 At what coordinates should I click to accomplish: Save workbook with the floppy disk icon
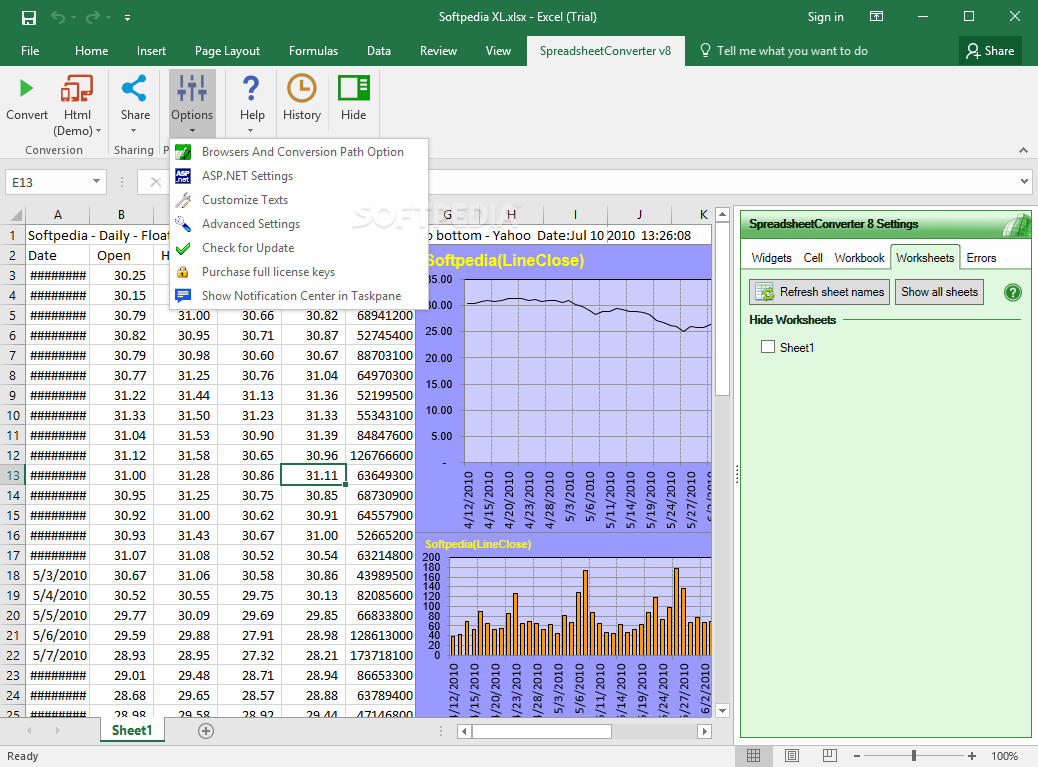[28, 17]
